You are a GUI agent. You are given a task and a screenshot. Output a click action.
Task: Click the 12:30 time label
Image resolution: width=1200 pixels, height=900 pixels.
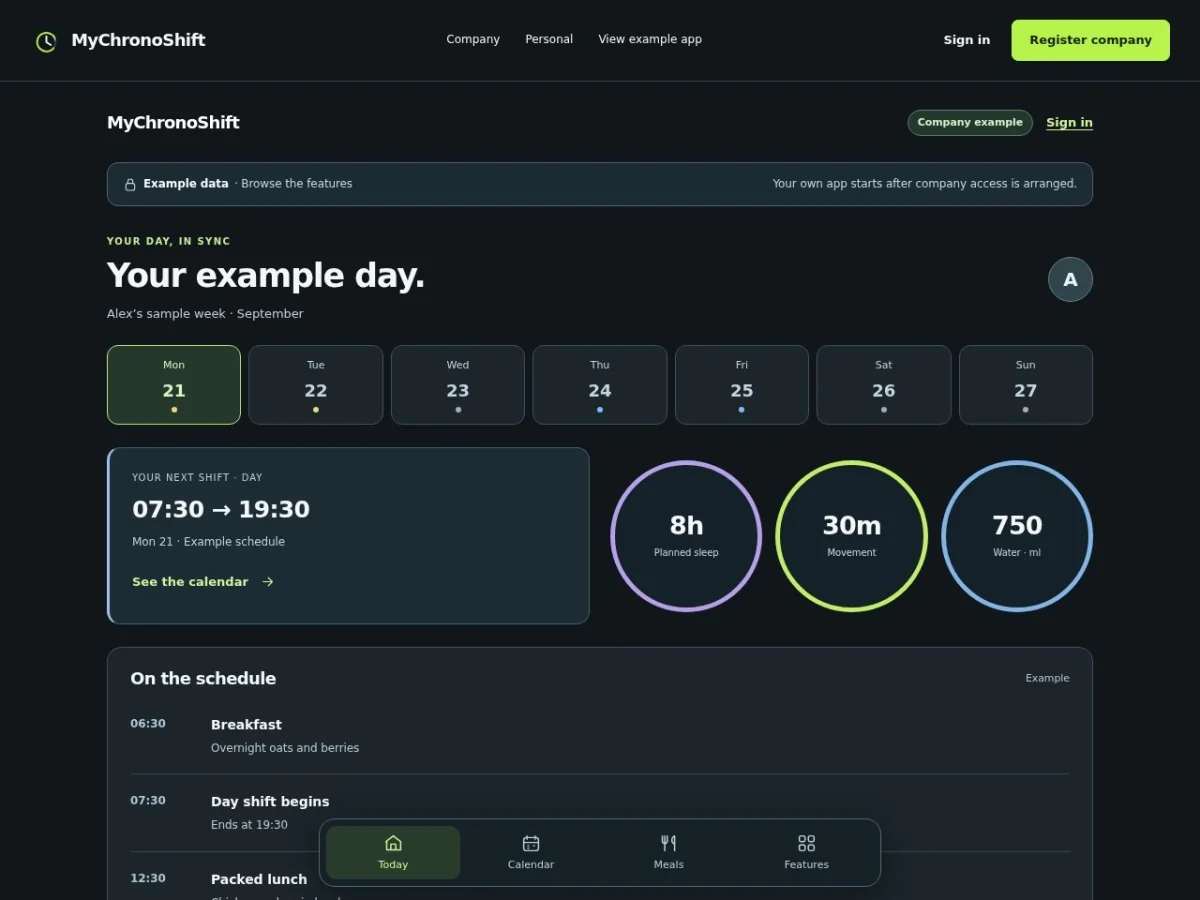click(x=148, y=878)
